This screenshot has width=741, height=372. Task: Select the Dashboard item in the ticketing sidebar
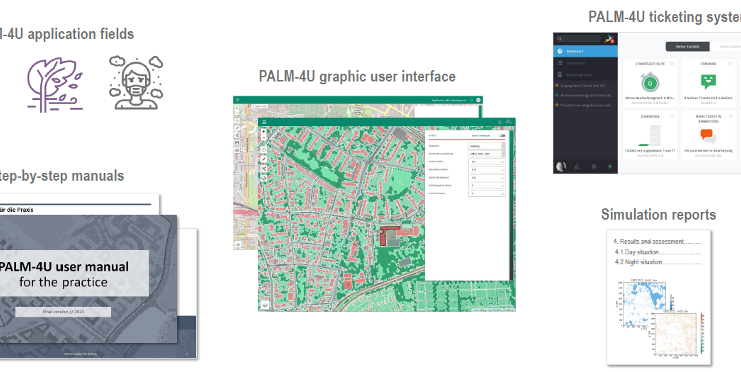[586, 51]
